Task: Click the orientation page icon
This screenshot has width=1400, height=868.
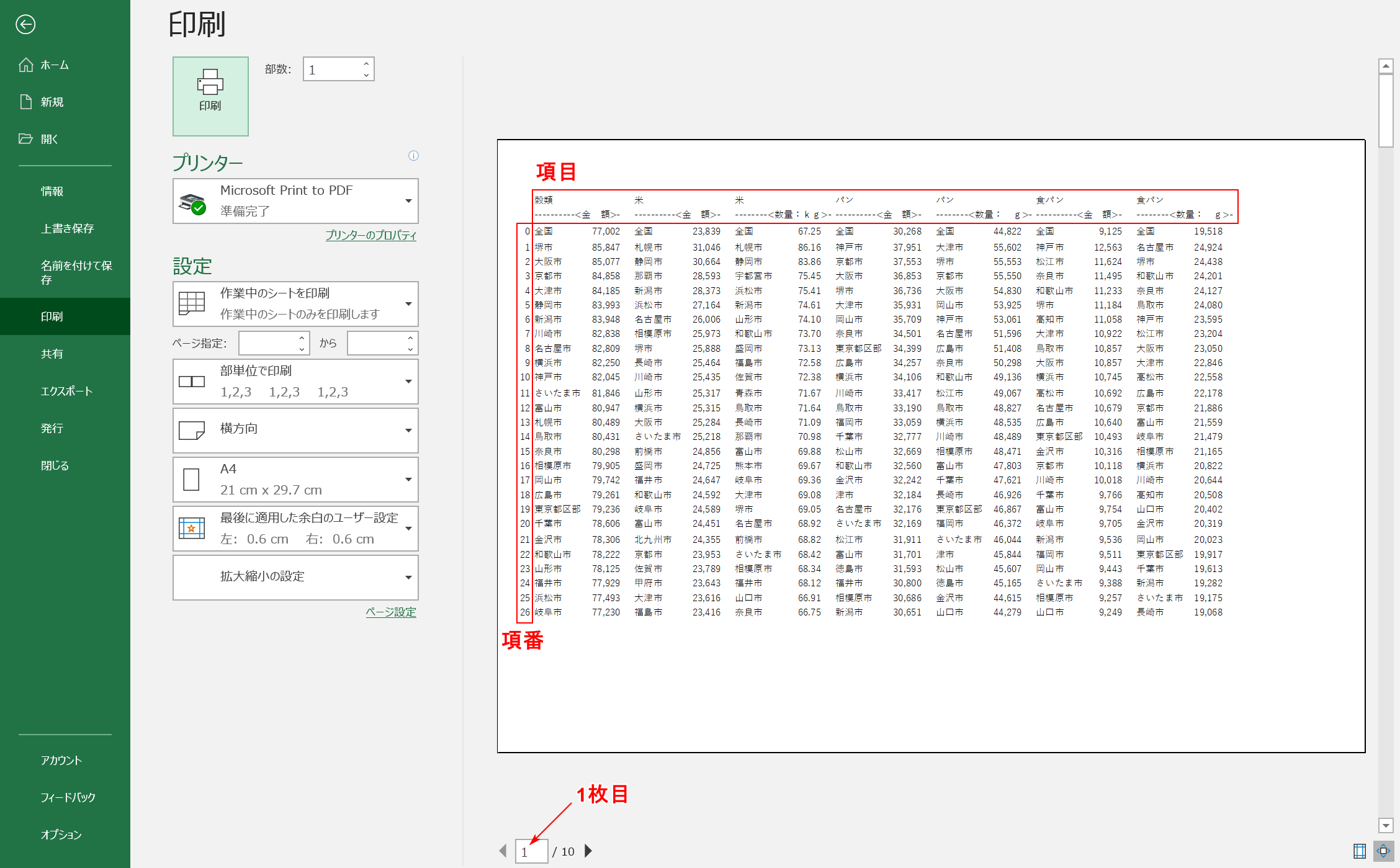Action: (x=191, y=431)
